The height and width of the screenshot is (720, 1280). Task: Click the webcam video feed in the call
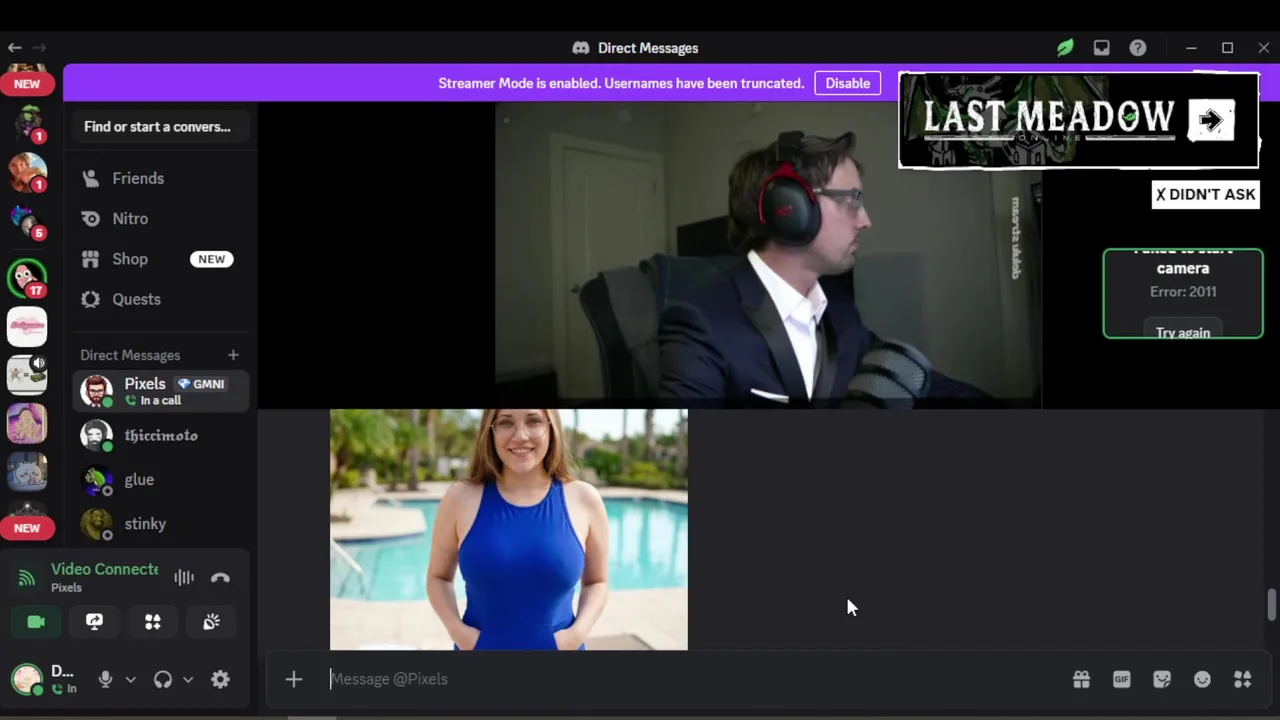click(768, 255)
